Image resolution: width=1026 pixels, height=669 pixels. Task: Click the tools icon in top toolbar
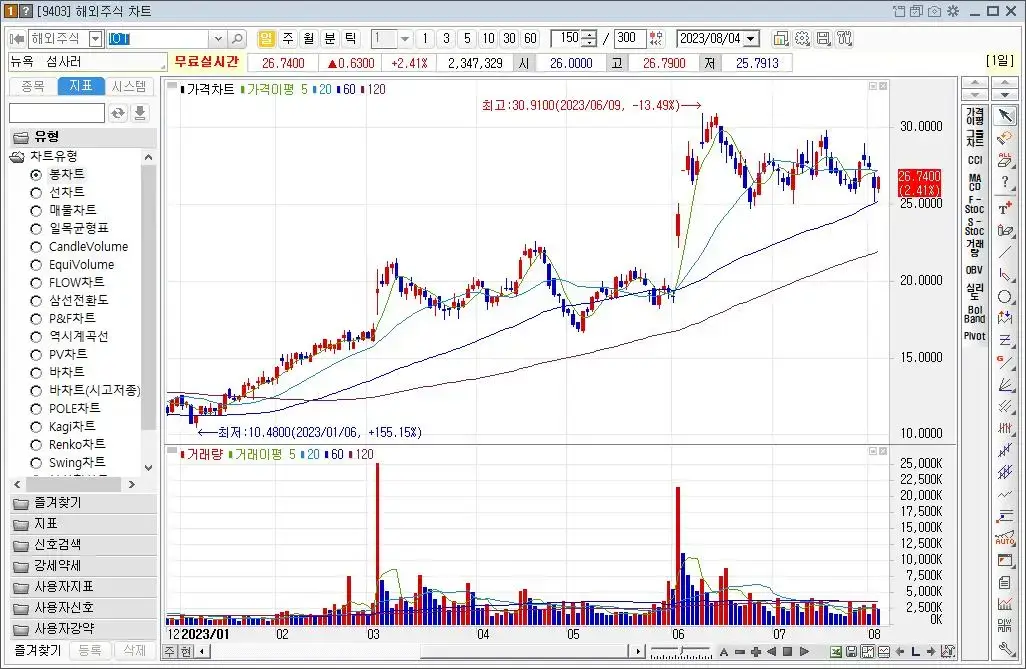[x=844, y=39]
